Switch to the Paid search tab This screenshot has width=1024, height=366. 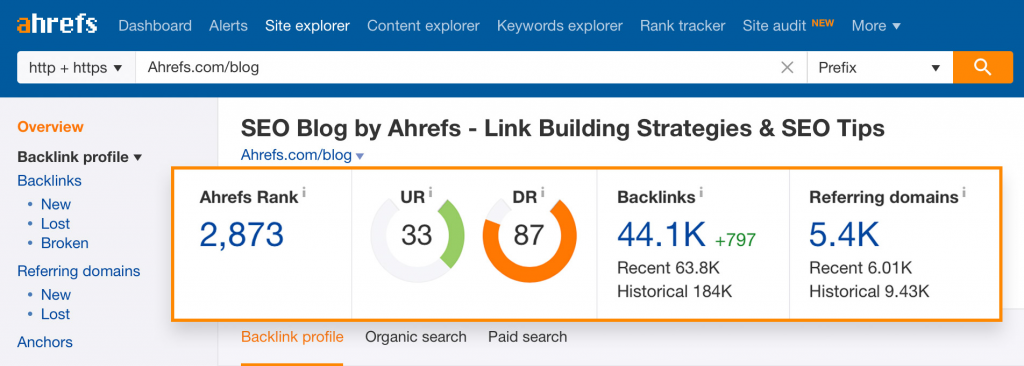click(x=528, y=337)
